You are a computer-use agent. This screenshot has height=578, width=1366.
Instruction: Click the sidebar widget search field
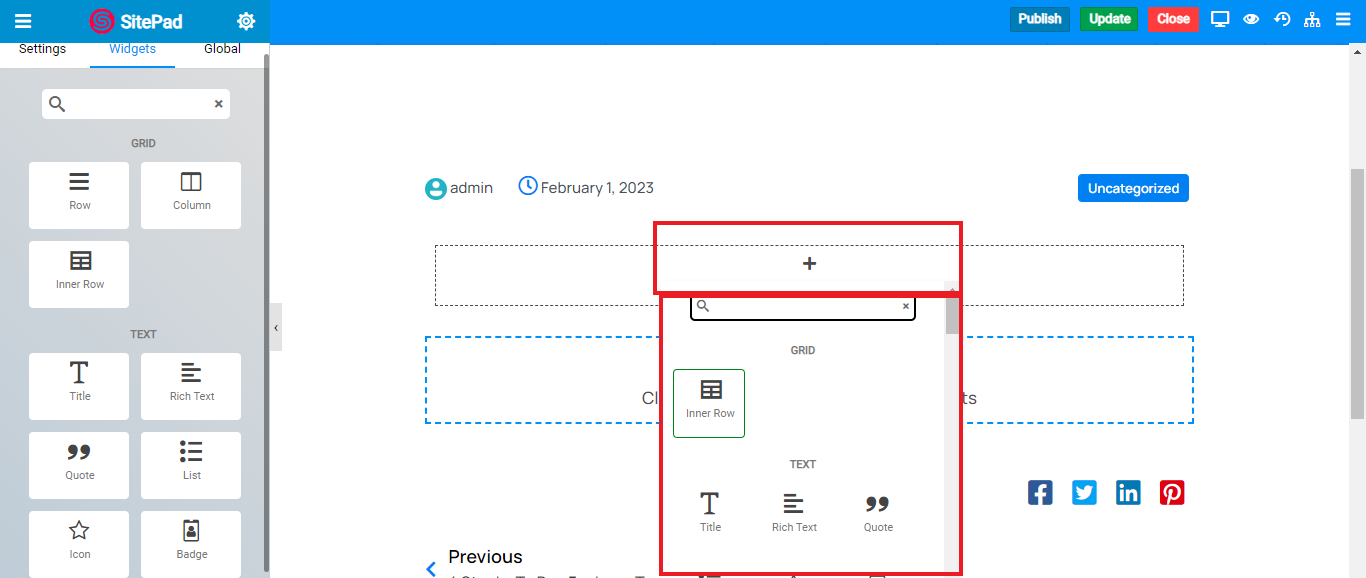point(136,104)
